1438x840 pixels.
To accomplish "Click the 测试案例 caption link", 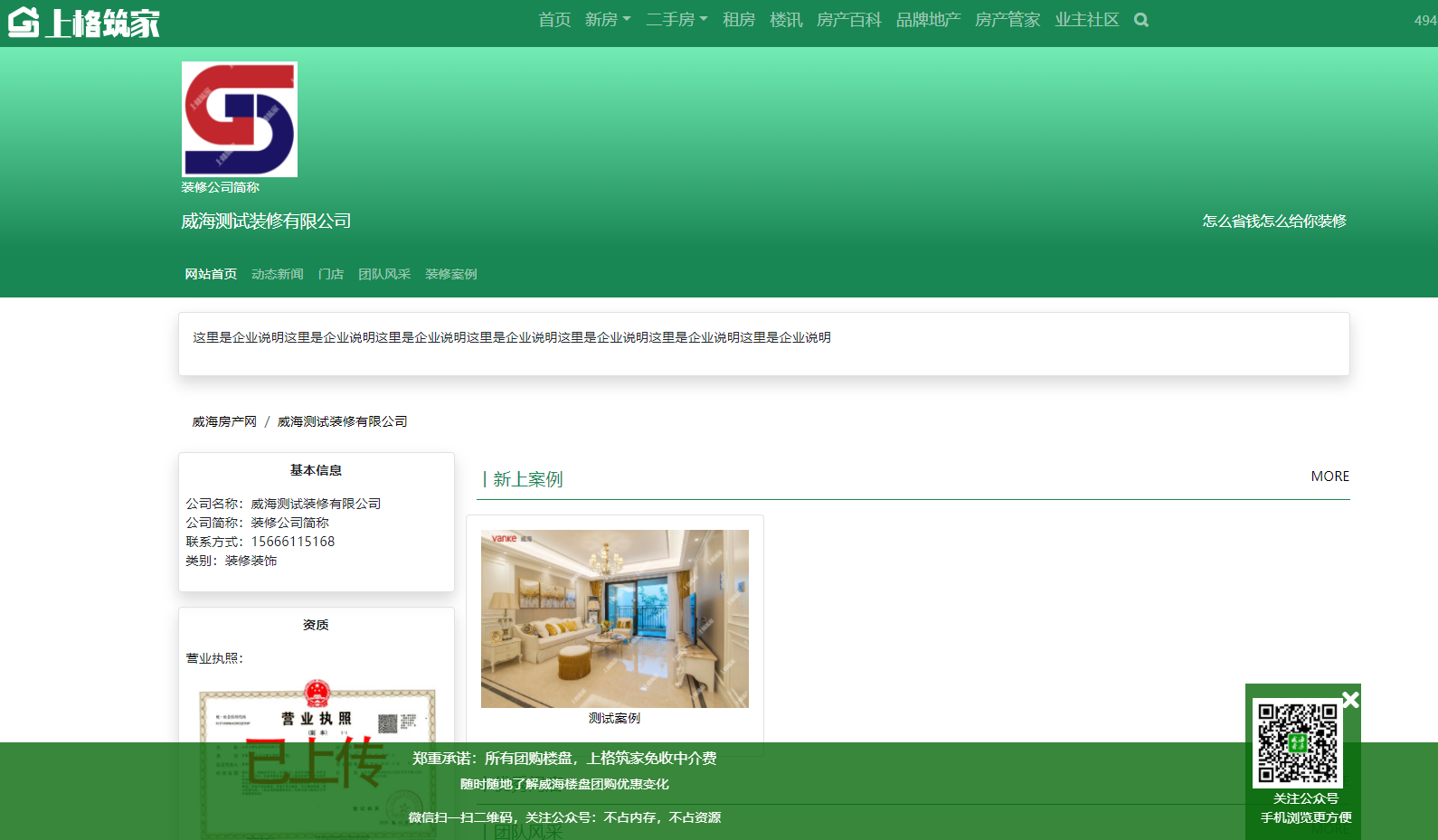I will 614,718.
